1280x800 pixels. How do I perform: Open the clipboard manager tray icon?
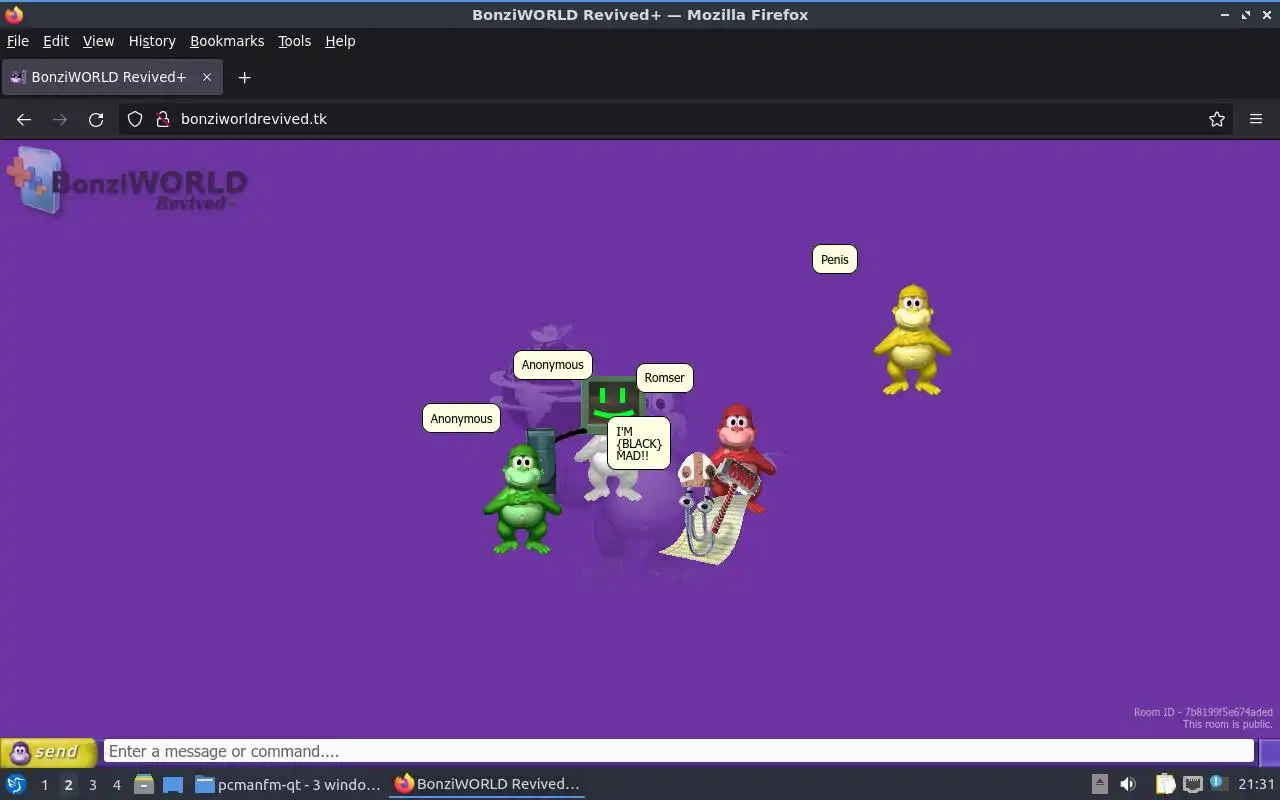pyautogui.click(x=1165, y=784)
